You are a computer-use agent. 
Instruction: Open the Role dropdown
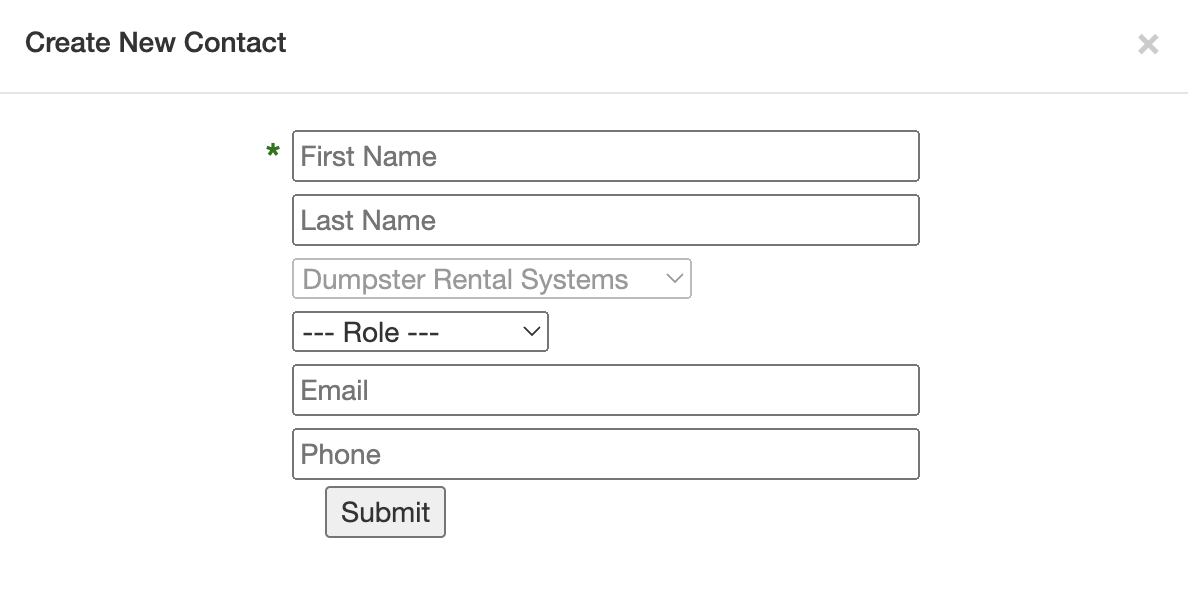tap(420, 332)
